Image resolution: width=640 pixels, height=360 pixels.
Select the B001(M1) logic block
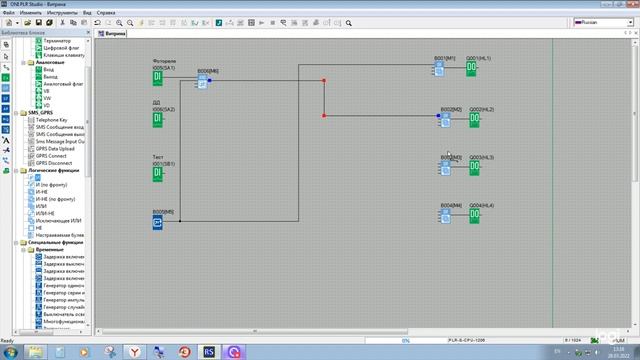pyautogui.click(x=439, y=69)
